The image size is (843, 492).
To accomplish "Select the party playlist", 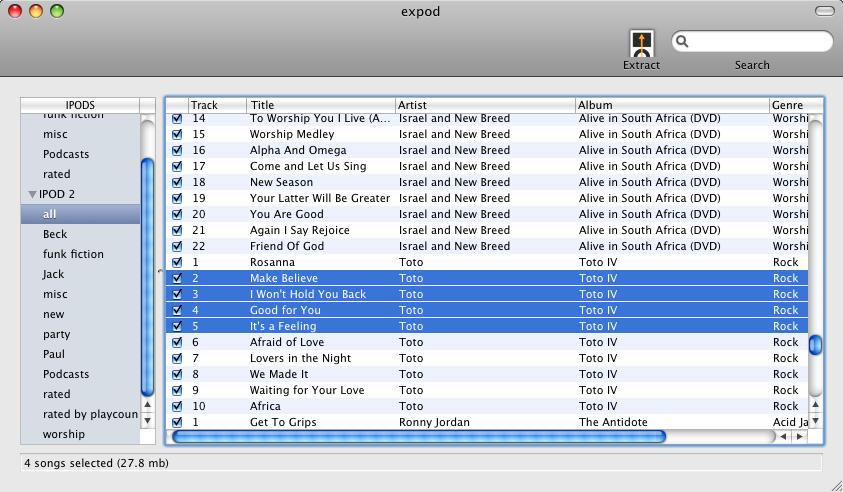I will 80,334.
